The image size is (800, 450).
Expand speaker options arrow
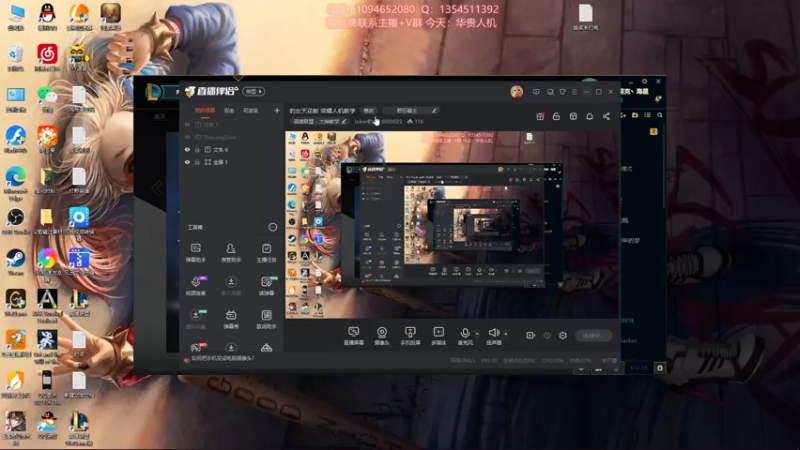[x=506, y=334]
